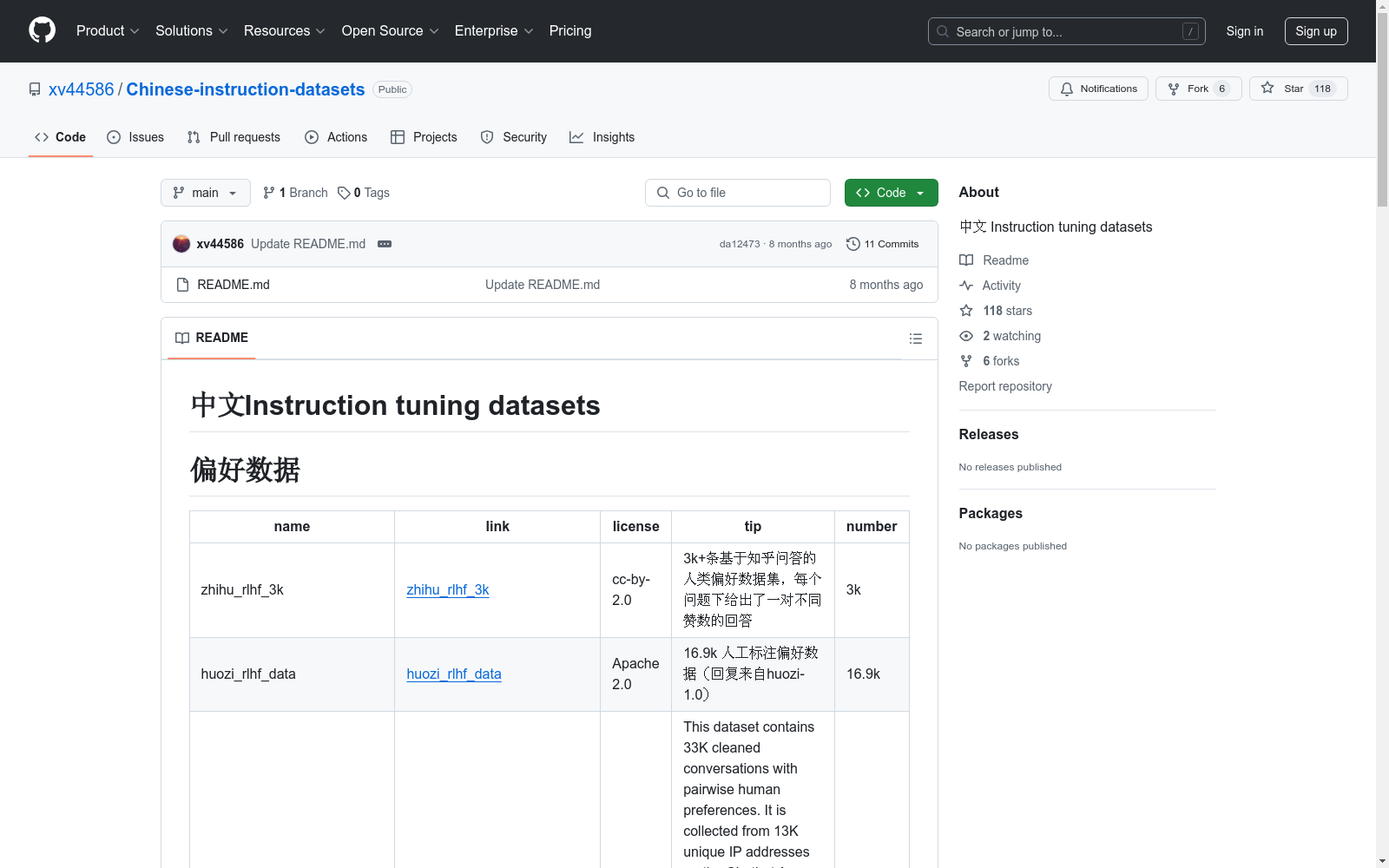Switch to the Projects tab
Screen dimensions: 1389x868
[424, 137]
